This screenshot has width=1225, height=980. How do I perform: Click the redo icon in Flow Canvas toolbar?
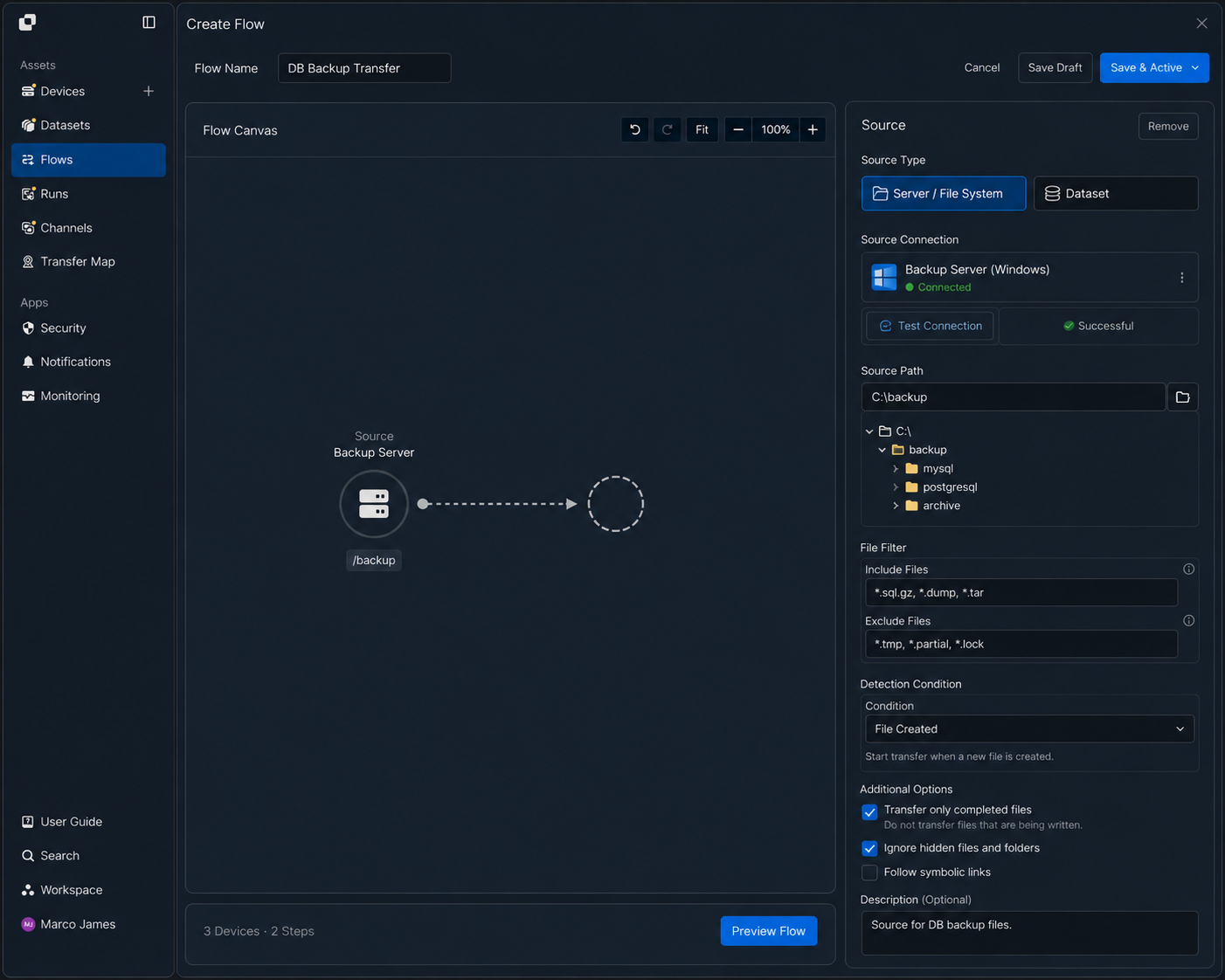(668, 129)
